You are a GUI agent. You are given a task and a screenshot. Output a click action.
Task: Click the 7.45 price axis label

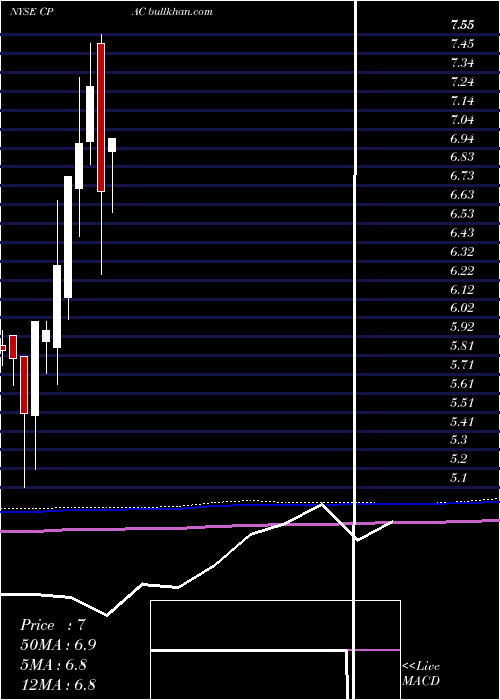coord(462,44)
